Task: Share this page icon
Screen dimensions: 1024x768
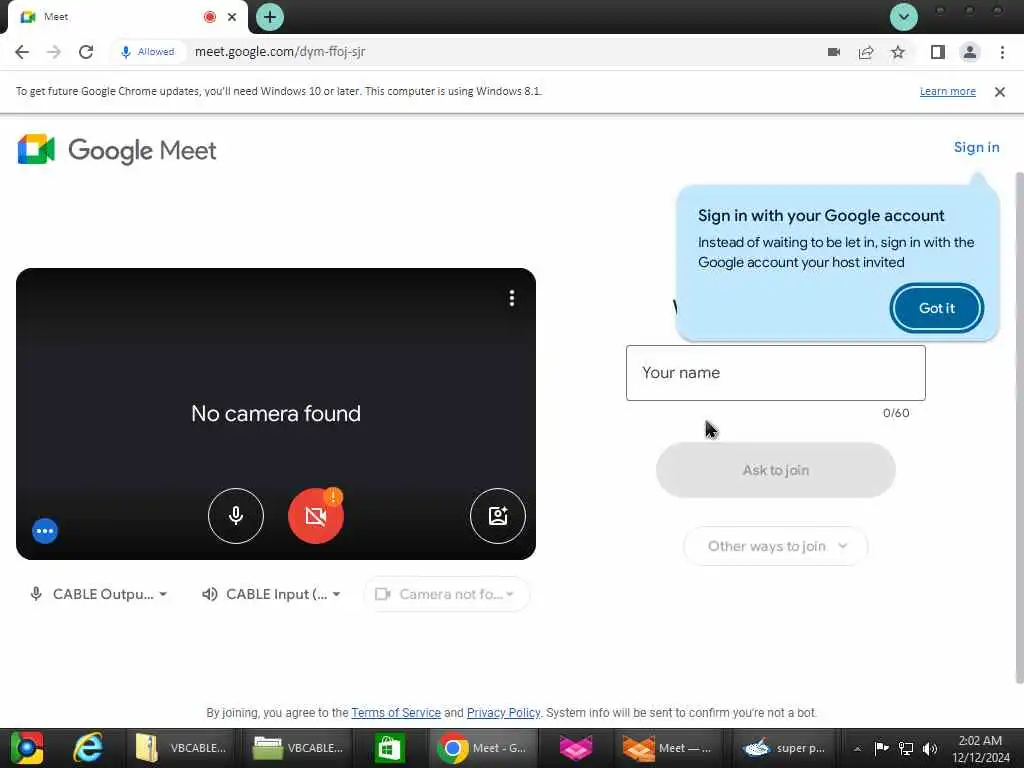Action: (866, 52)
